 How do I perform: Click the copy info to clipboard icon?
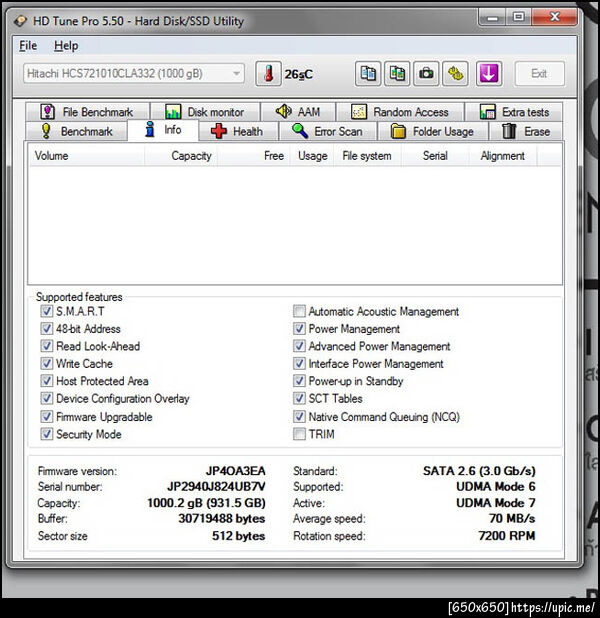[368, 74]
